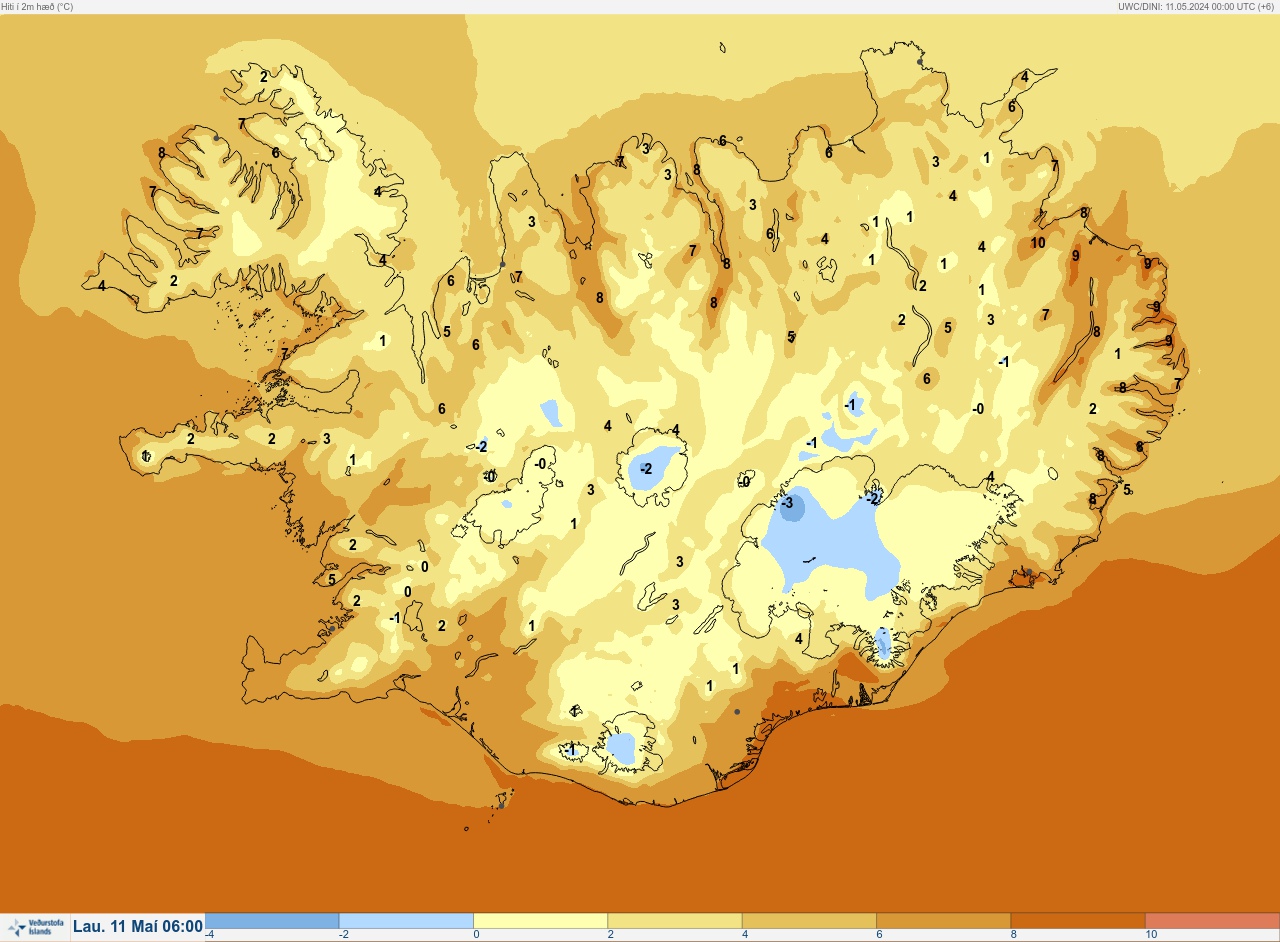The height and width of the screenshot is (942, 1280).
Task: Click the '10' temperature value on the map
Action: tap(1038, 243)
